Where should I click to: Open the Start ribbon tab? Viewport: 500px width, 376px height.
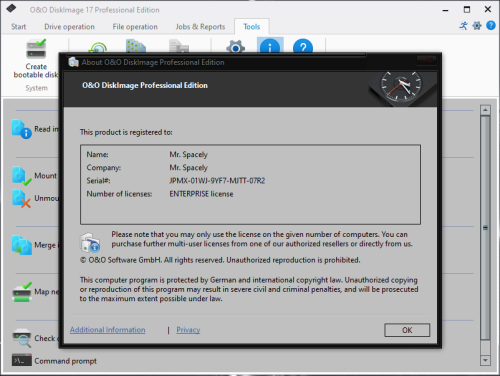(18, 27)
